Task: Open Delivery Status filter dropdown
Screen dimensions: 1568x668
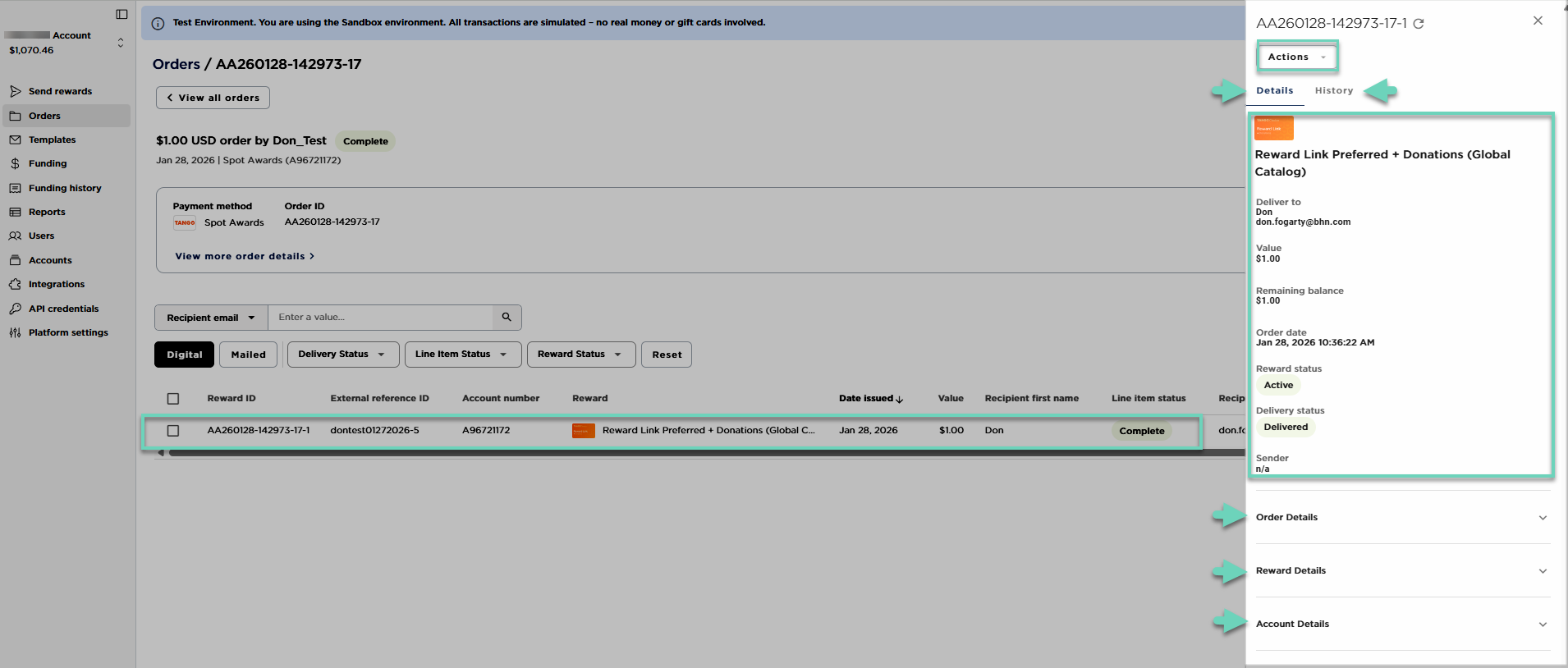Action: click(342, 355)
